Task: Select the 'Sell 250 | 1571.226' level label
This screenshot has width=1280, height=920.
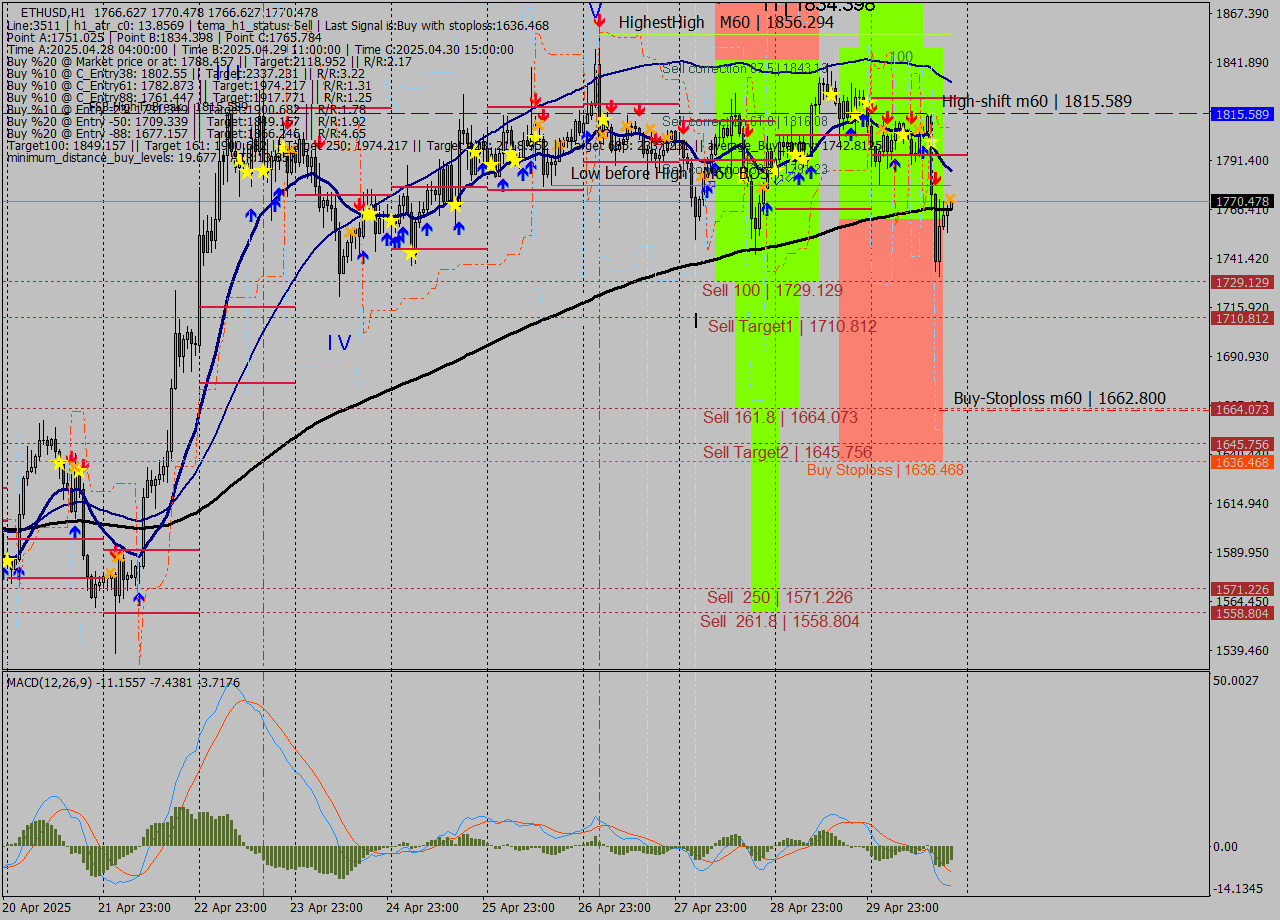Action: 779,597
